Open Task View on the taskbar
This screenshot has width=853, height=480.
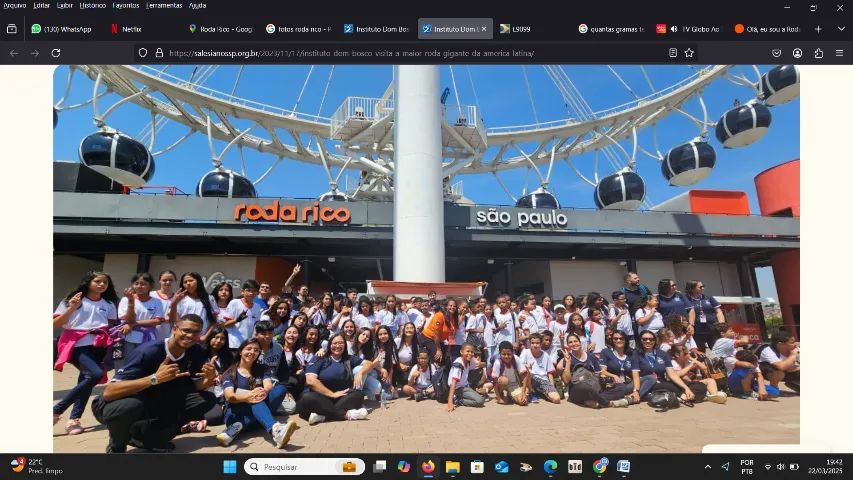pos(380,467)
